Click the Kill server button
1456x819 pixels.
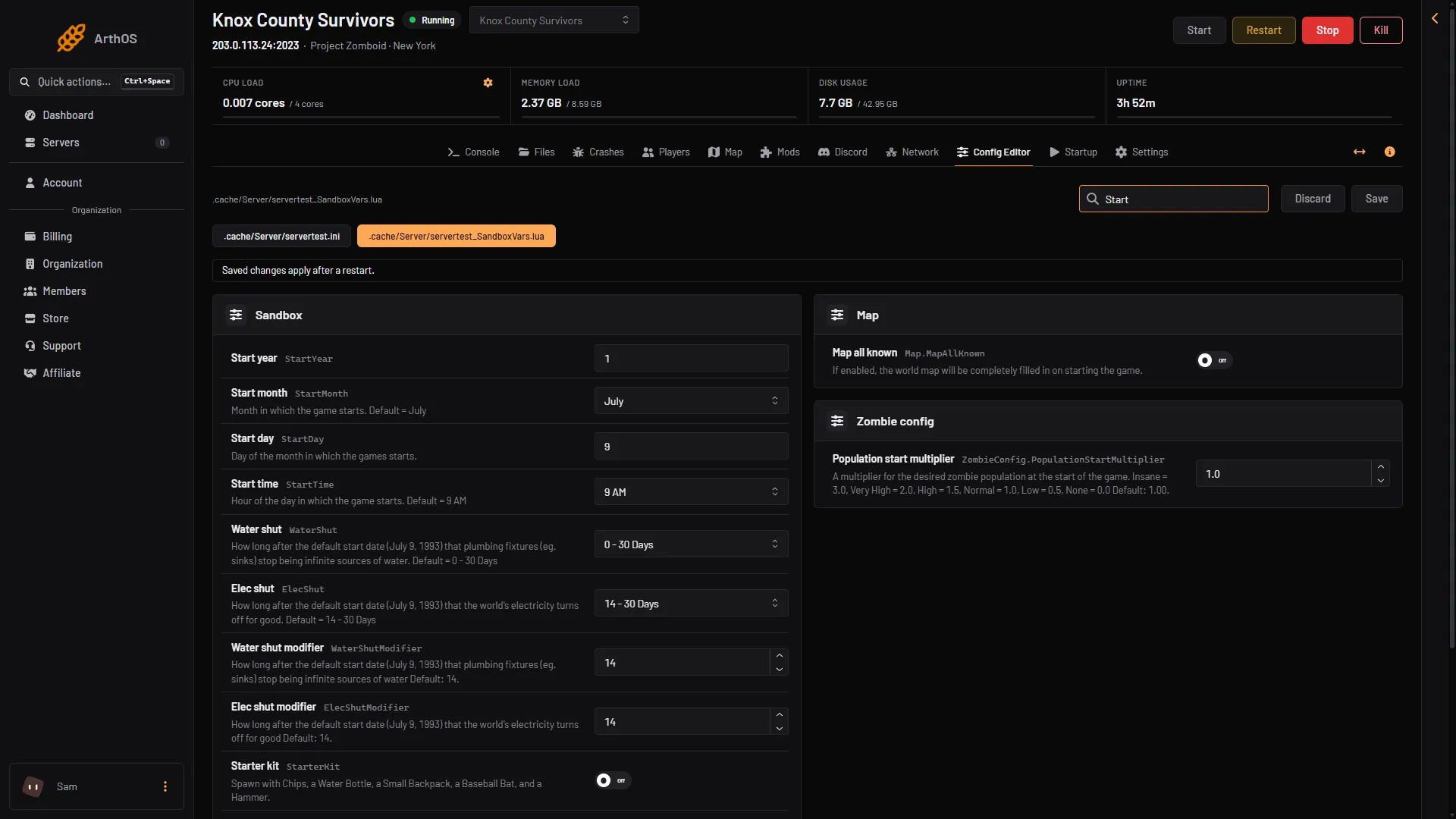click(1381, 30)
